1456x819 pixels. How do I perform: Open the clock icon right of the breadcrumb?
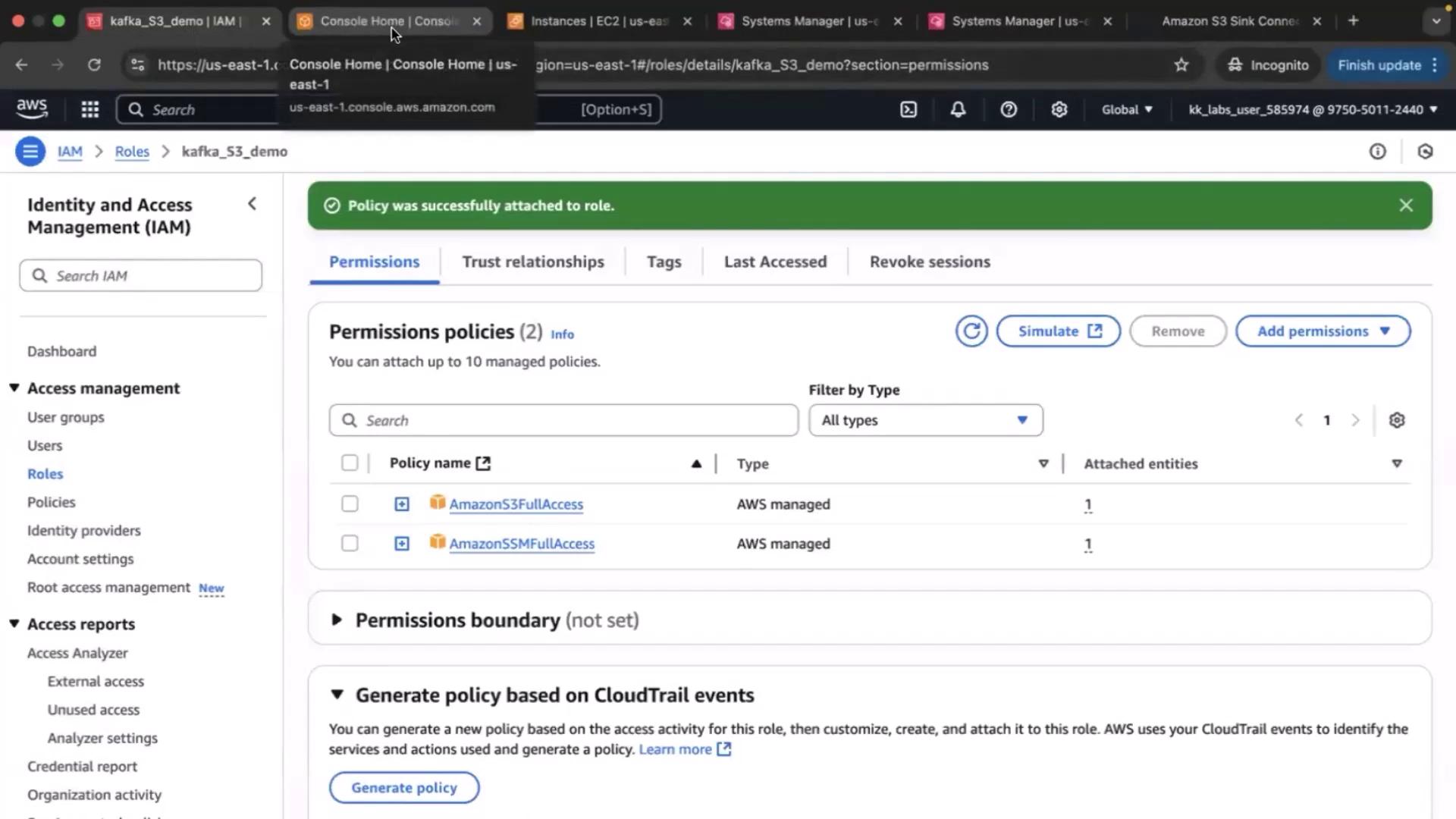(1426, 152)
